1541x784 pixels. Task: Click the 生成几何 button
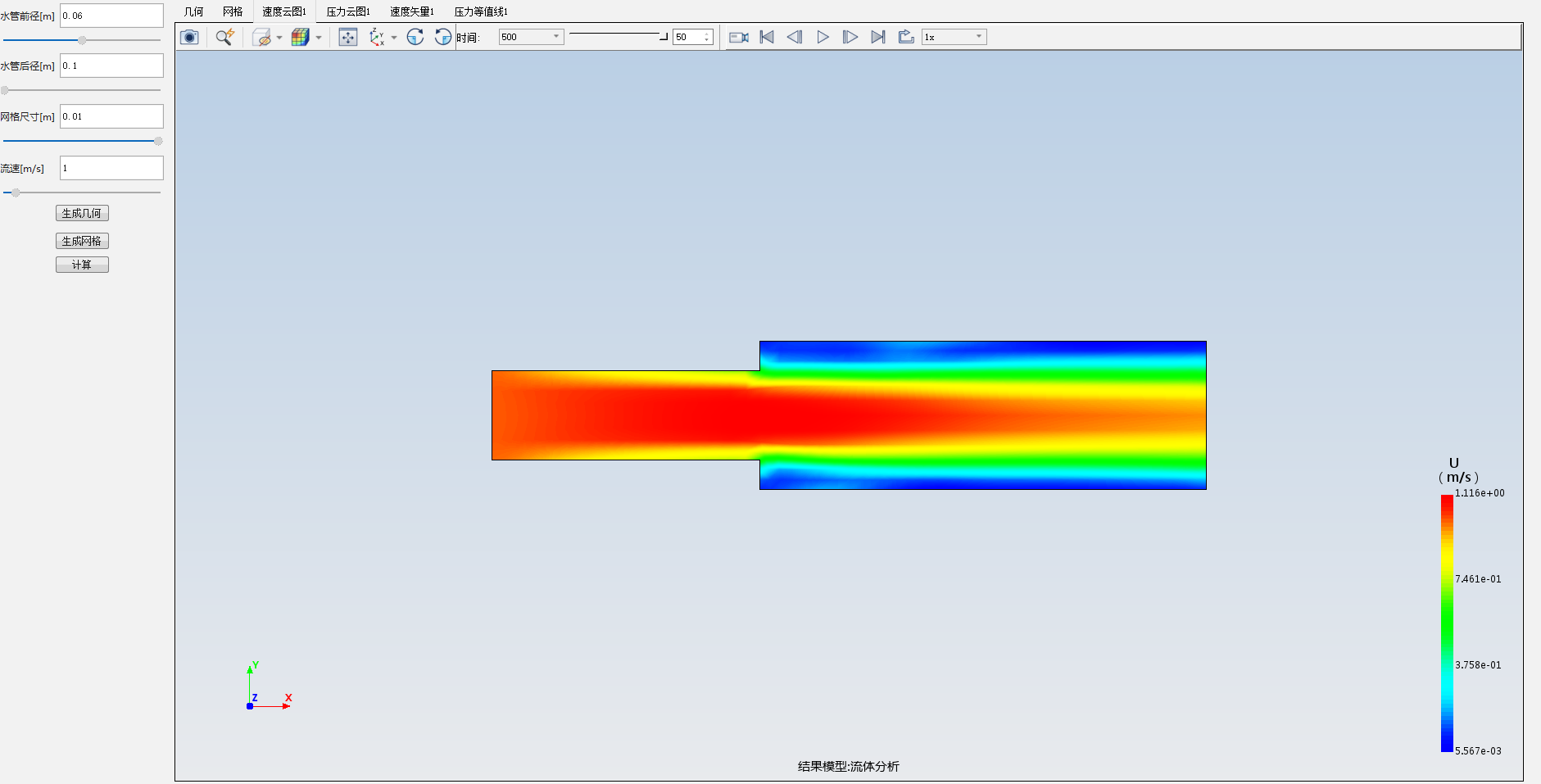click(x=82, y=213)
